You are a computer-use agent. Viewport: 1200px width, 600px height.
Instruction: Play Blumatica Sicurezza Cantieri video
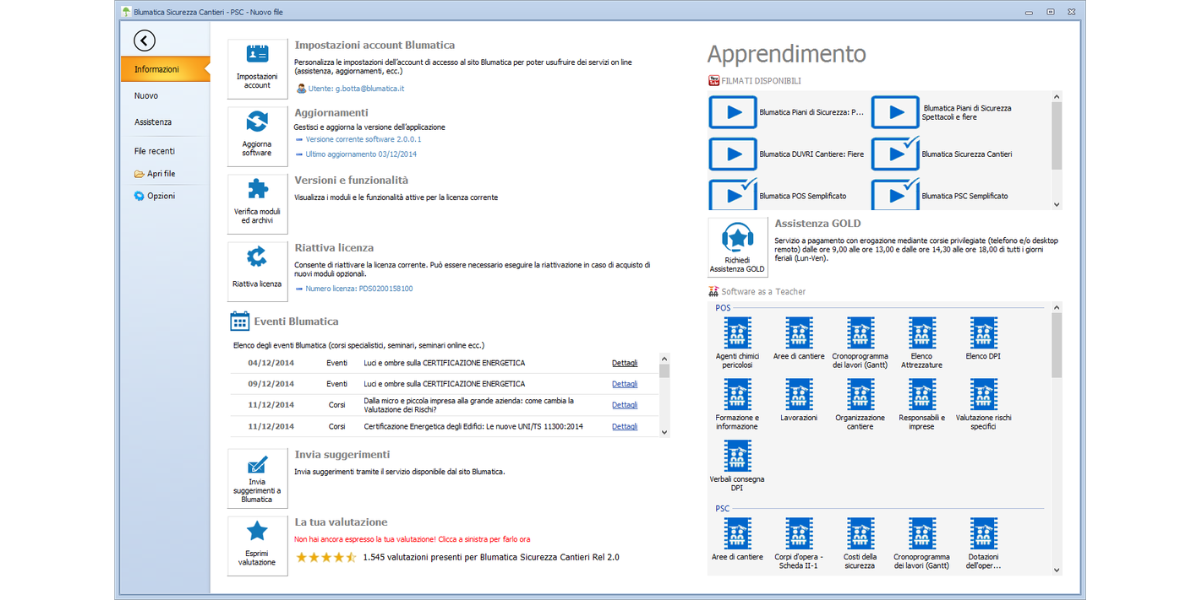point(895,154)
